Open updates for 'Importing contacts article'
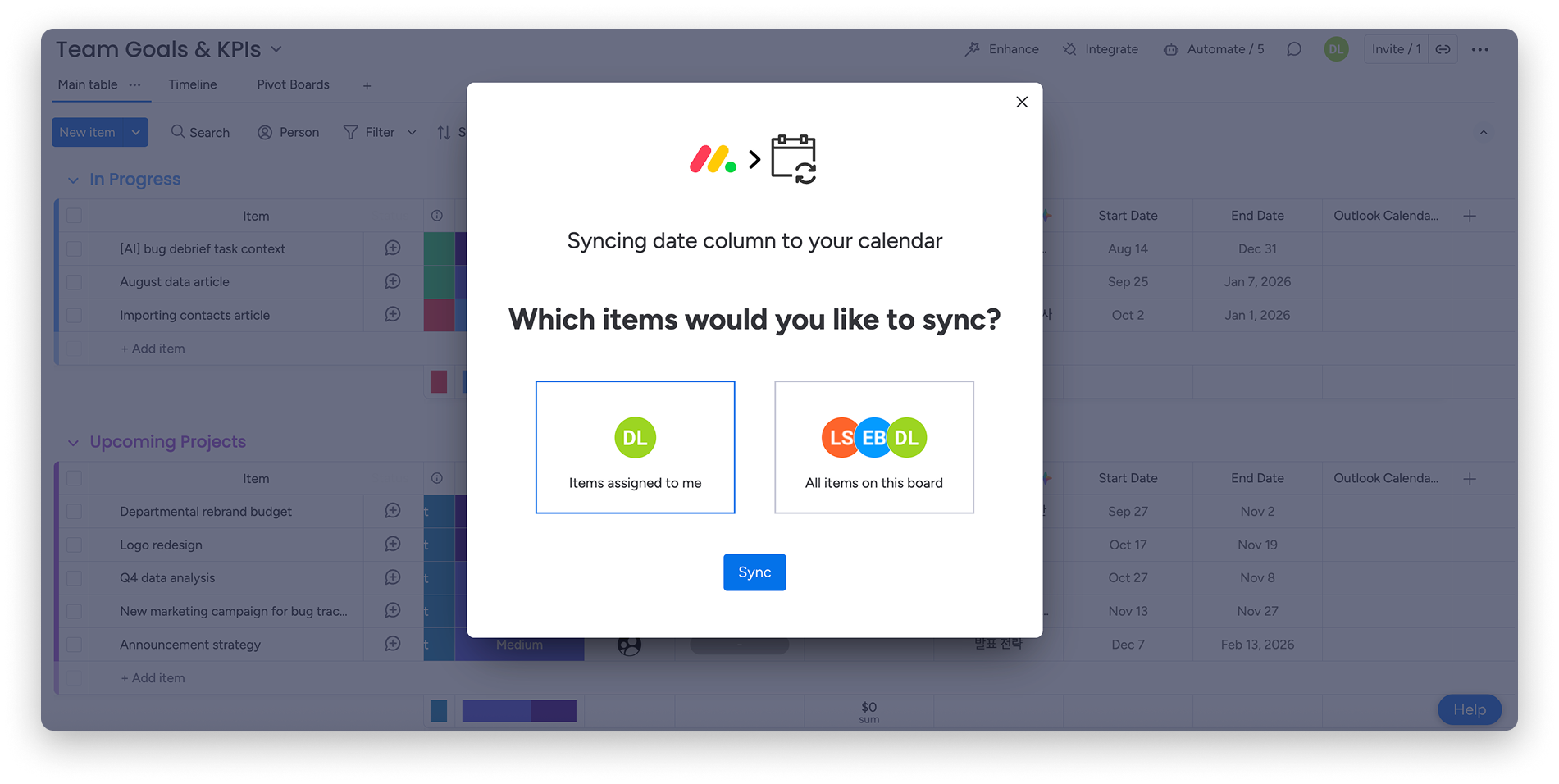Image resolution: width=1559 pixels, height=784 pixels. point(393,314)
